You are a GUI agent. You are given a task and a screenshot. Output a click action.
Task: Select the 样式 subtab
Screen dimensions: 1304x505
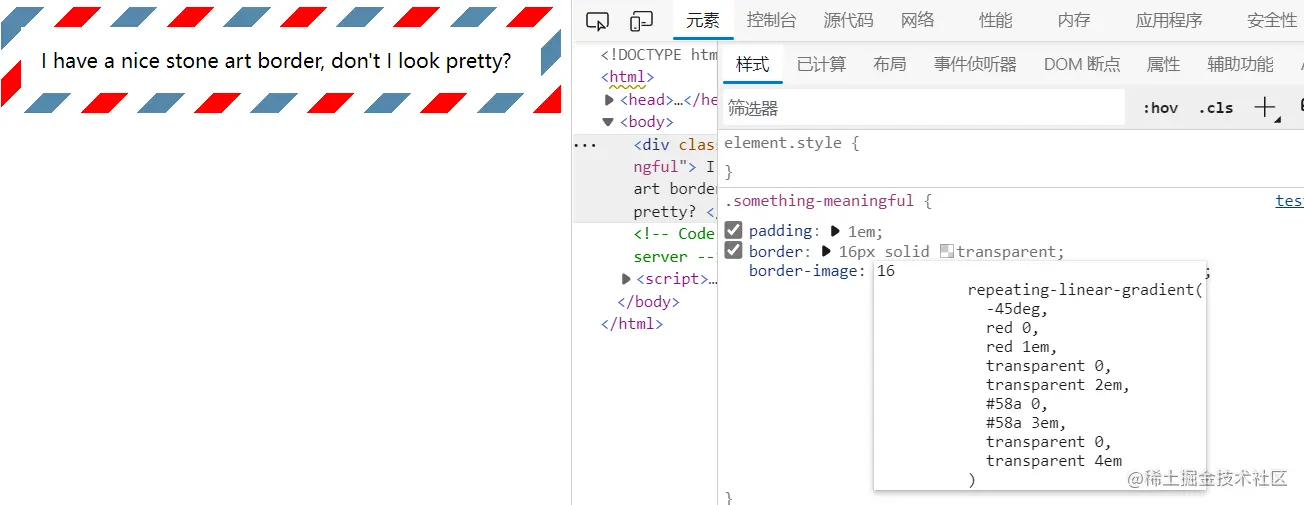(752, 64)
